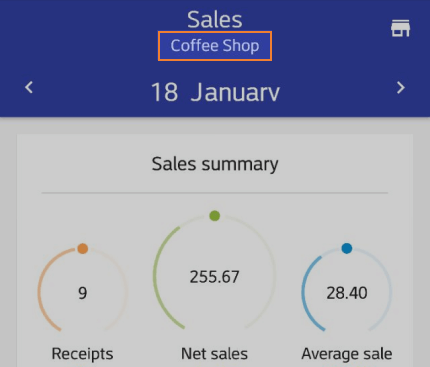Select the Average sale value 28.40
The height and width of the screenshot is (367, 430).
click(347, 293)
